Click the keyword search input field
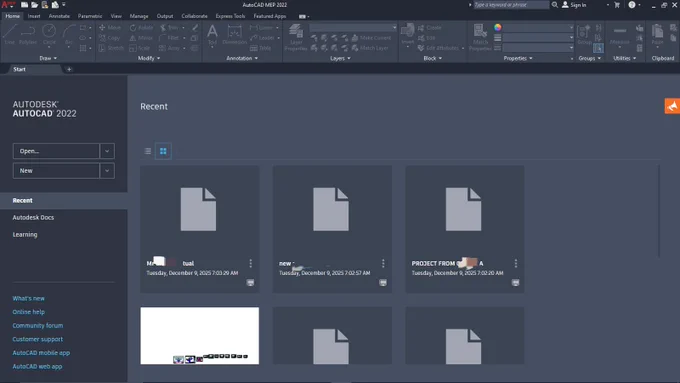The width and height of the screenshot is (680, 383). click(x=511, y=5)
